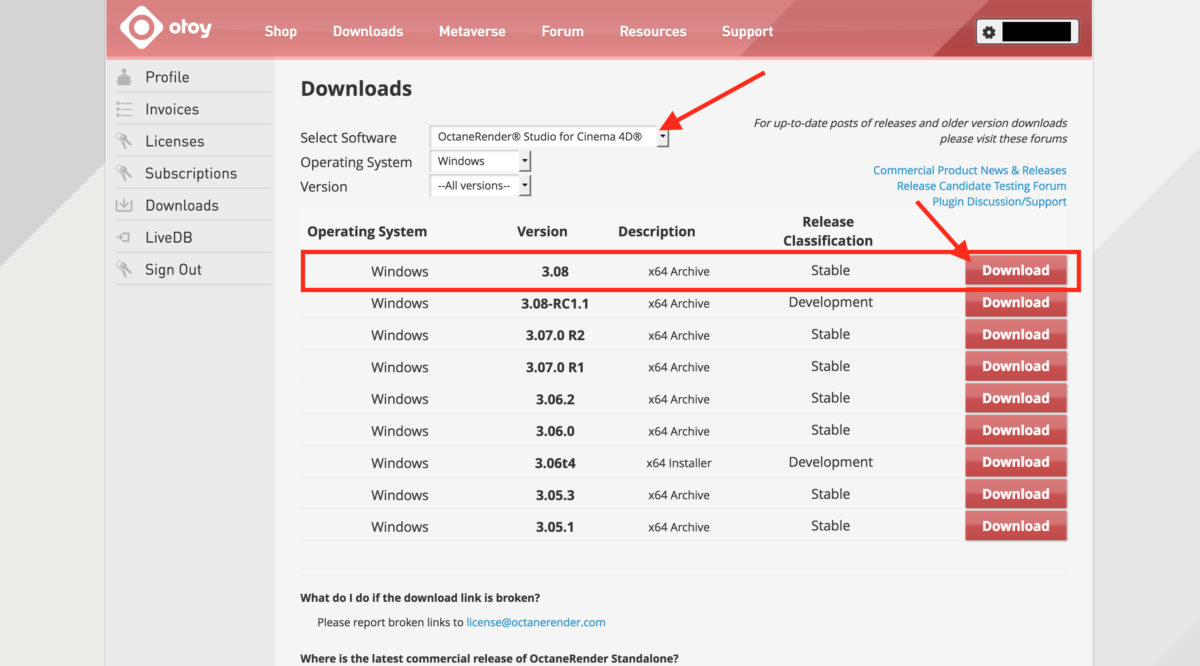
Task: Click version number 3.05.1 text
Action: 555,527
